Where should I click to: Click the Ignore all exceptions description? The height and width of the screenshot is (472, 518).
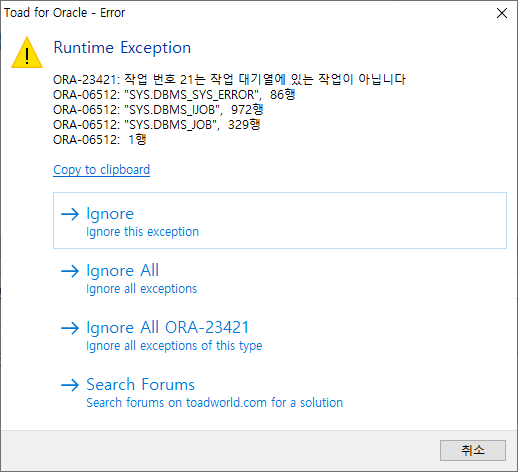(x=141, y=289)
